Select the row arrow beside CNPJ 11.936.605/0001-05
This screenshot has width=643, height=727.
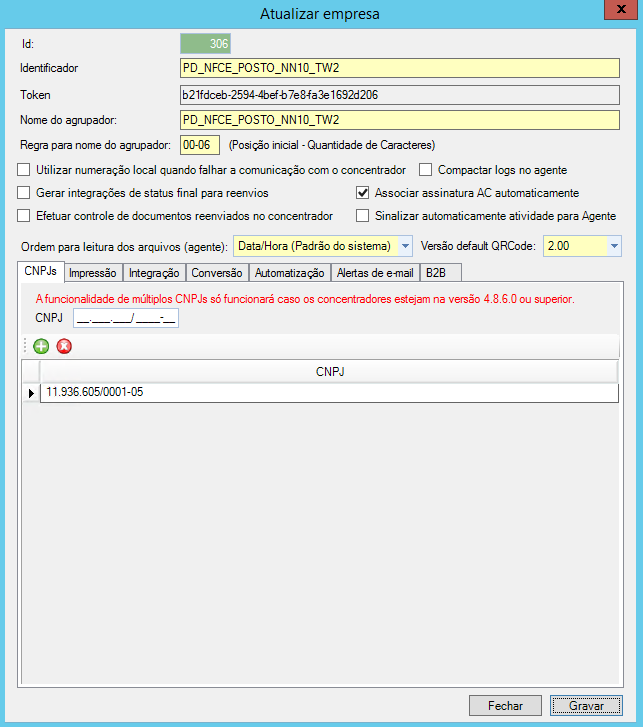(x=30, y=393)
